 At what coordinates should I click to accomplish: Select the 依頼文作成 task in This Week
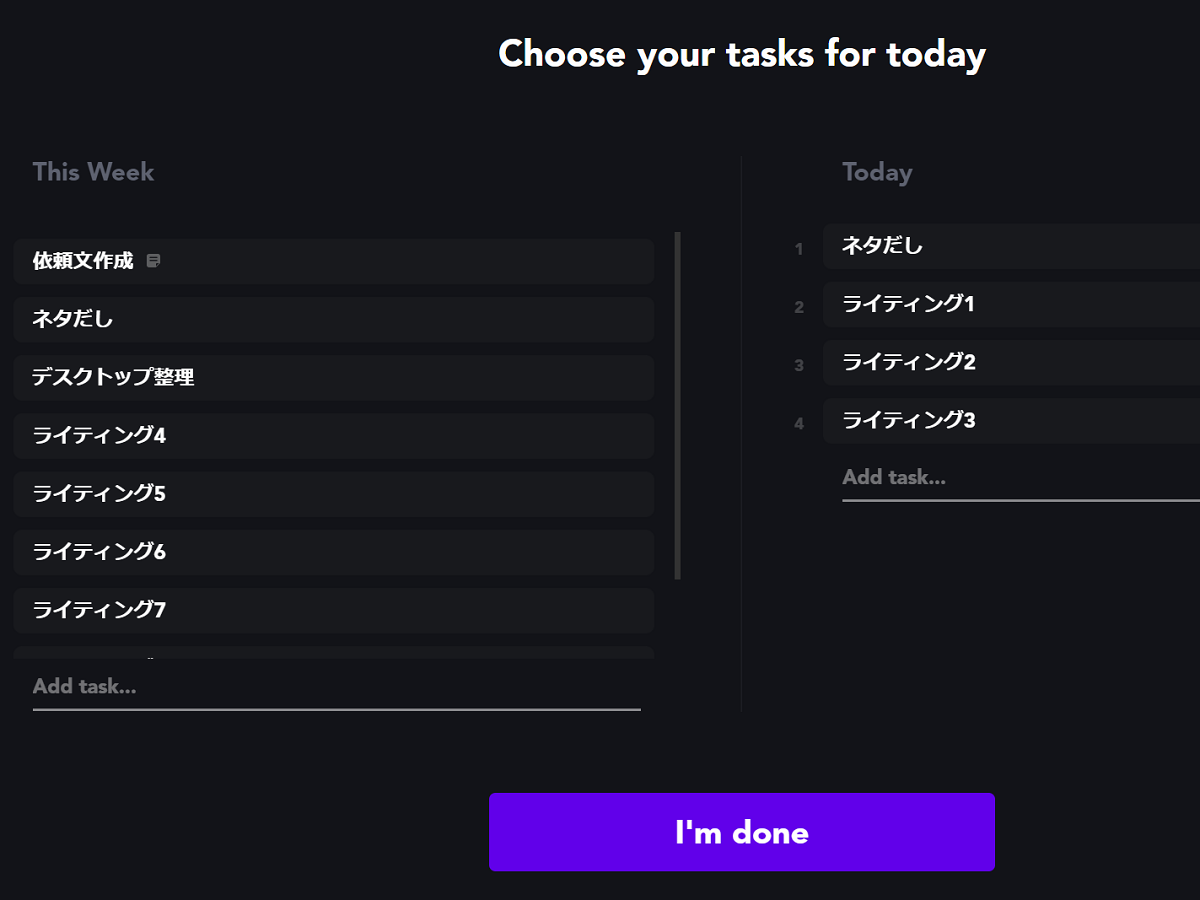coord(334,261)
